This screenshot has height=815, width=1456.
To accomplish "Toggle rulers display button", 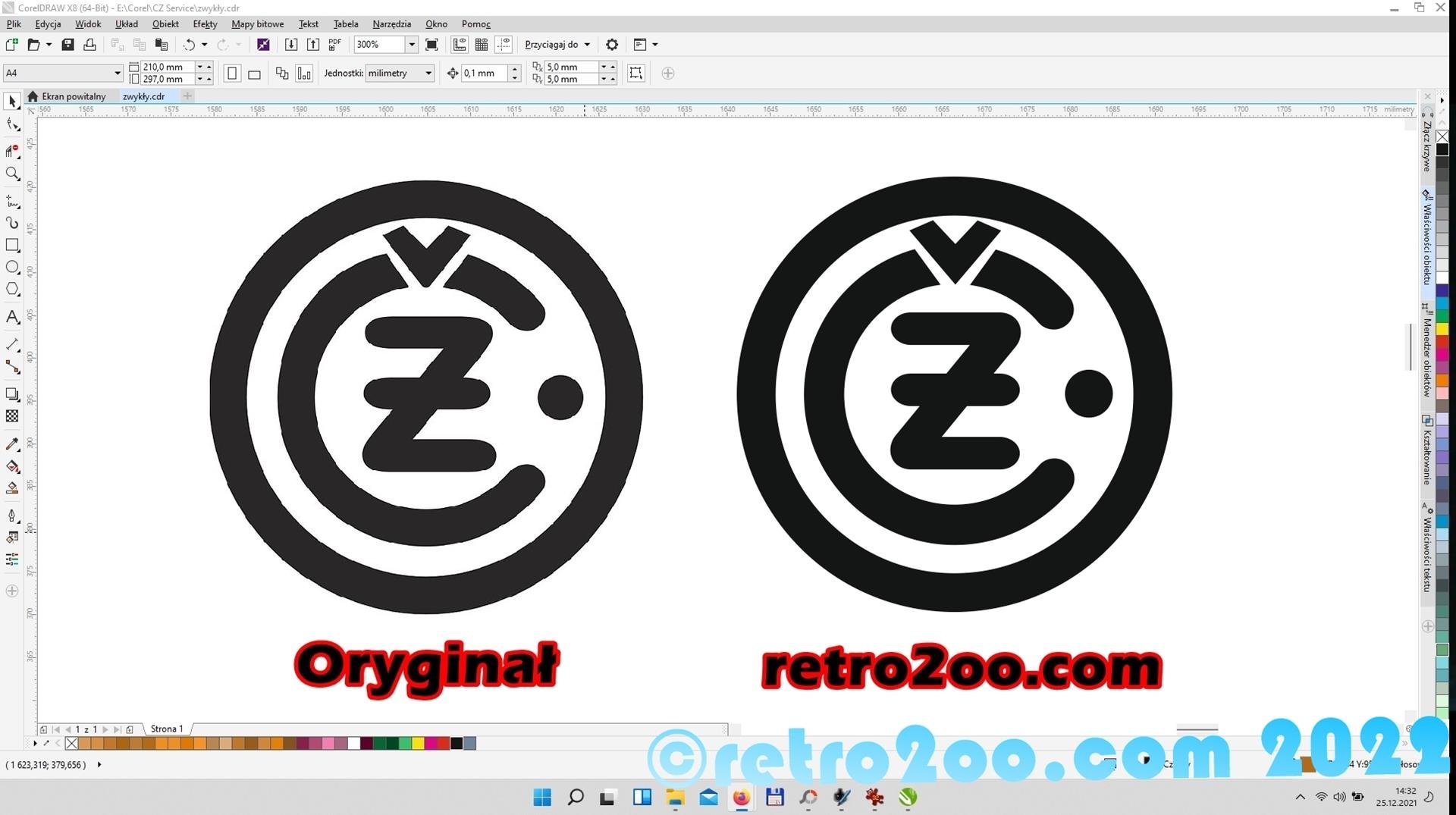I will [460, 45].
